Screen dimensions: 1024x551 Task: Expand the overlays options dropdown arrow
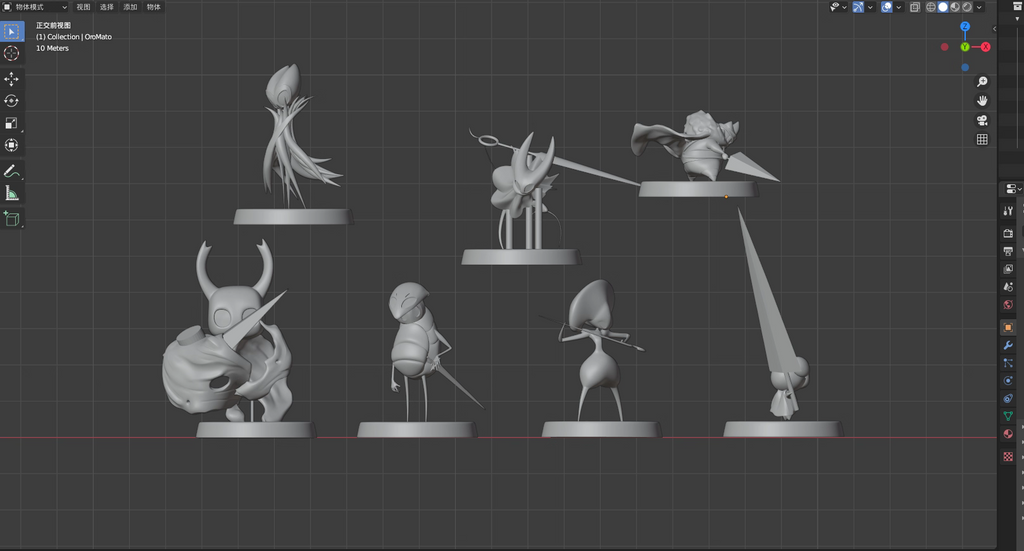click(x=900, y=7)
